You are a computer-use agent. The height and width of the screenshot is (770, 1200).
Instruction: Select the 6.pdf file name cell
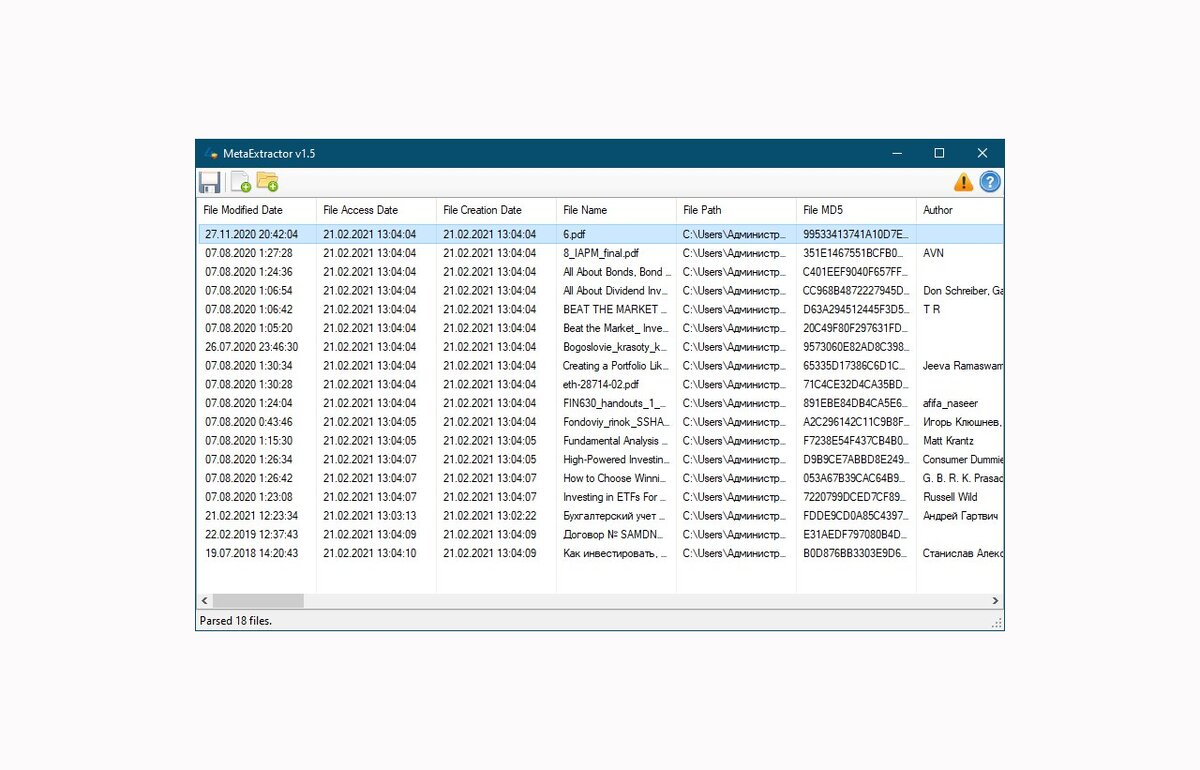[574, 234]
